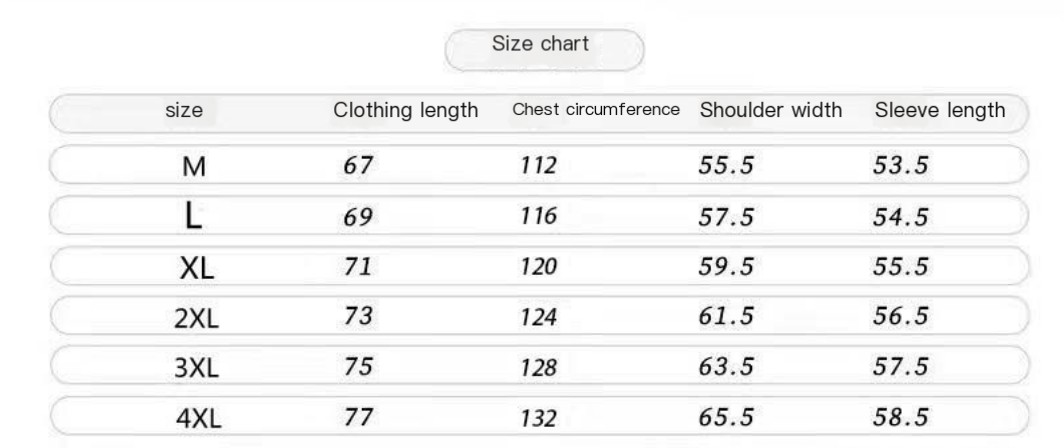Viewport: 1064px width, 448px height.
Task: Select the 3XL size label
Action: [196, 368]
